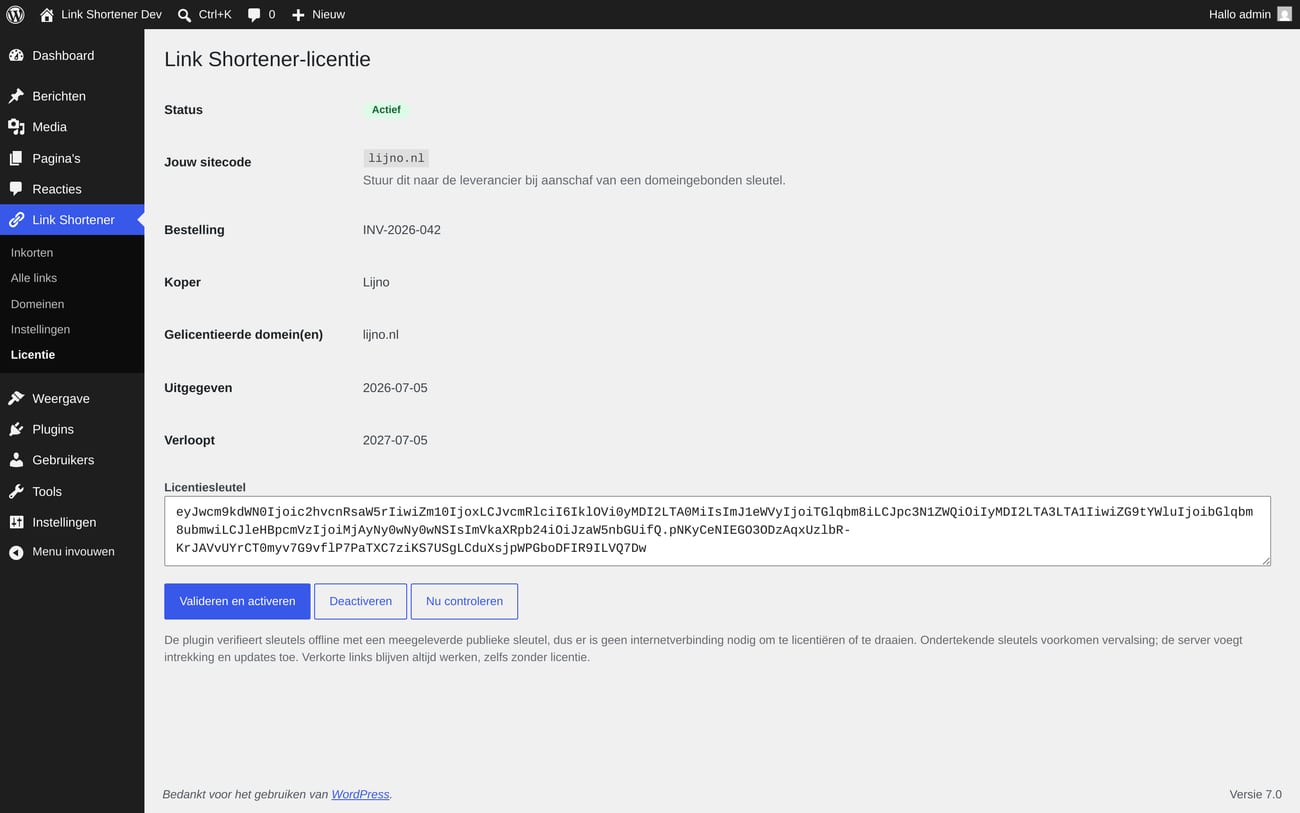Click the Media library icon

pos(16,127)
